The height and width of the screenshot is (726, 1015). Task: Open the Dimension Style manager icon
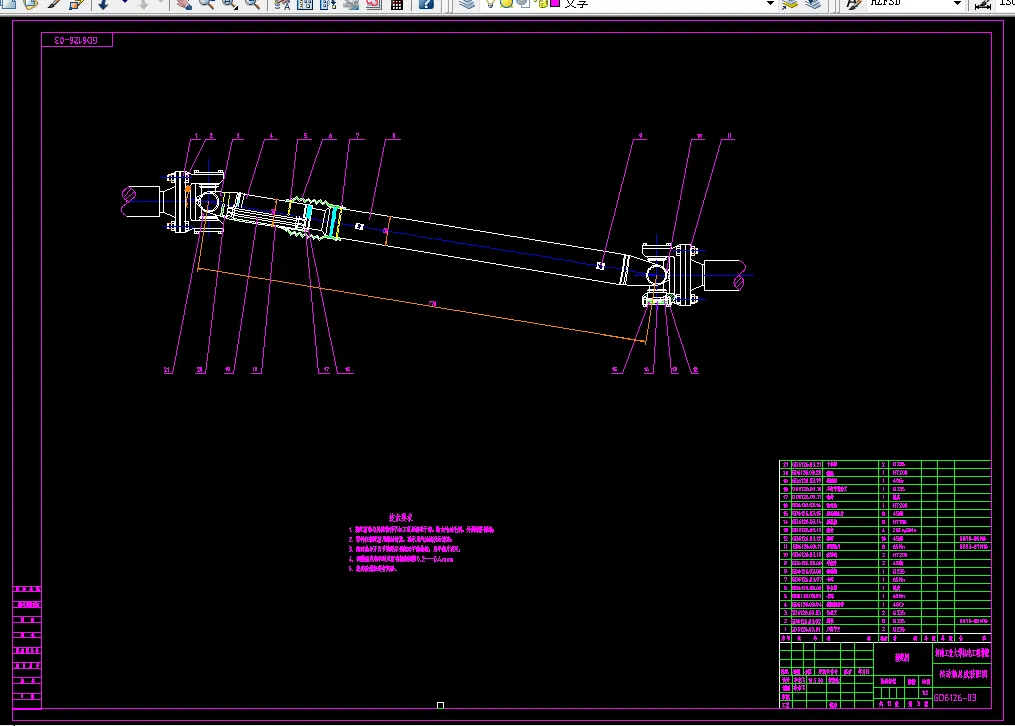(x=983, y=4)
